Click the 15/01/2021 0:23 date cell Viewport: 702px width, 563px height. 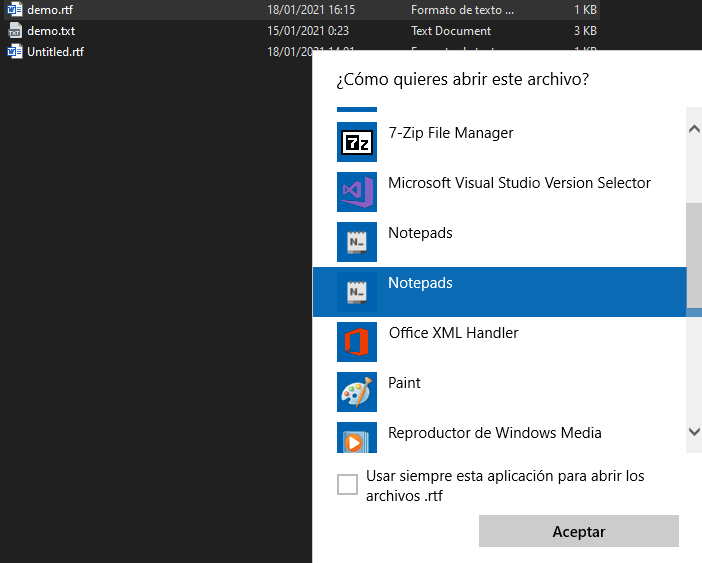pyautogui.click(x=308, y=31)
